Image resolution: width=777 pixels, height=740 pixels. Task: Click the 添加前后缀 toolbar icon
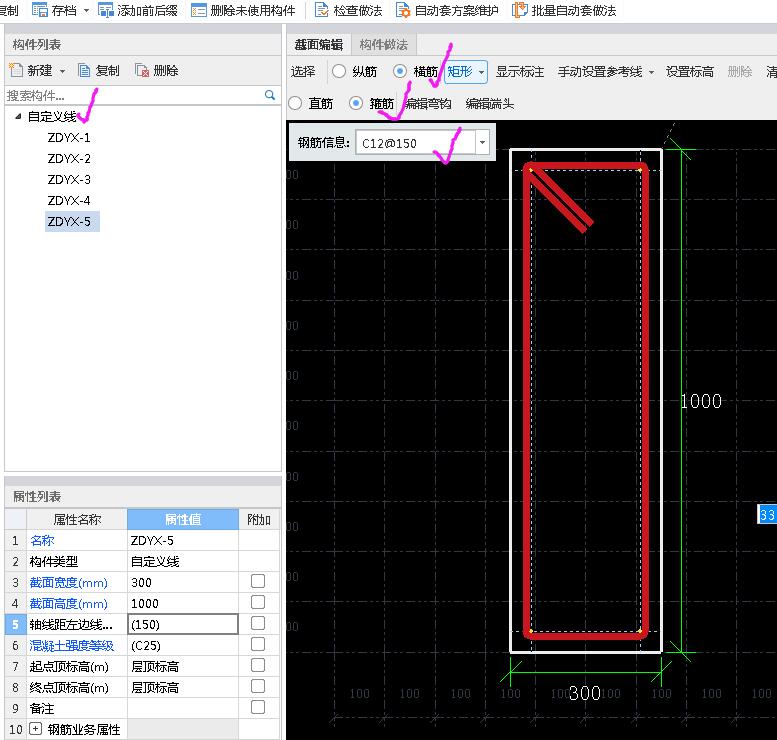(x=106, y=10)
